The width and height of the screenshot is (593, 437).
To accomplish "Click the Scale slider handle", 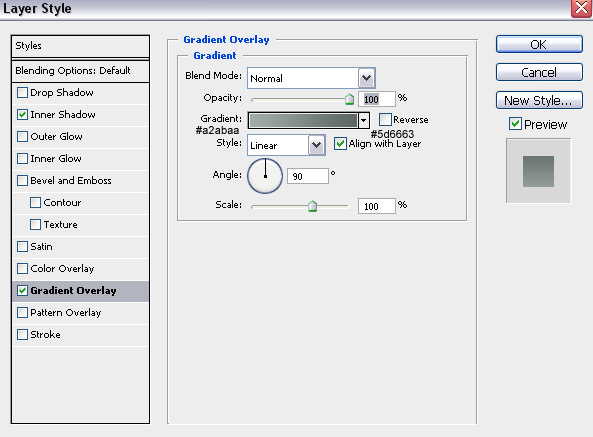I will click(x=312, y=206).
